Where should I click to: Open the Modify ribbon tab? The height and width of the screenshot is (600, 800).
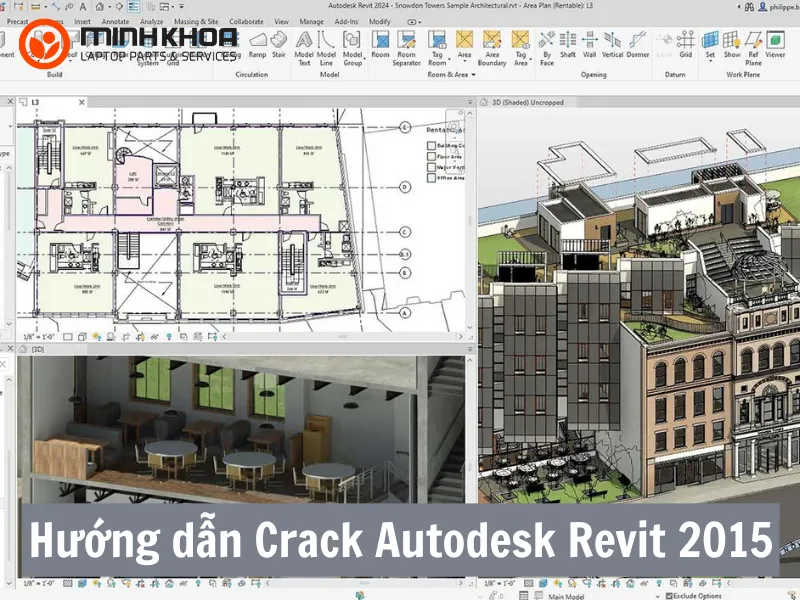(380, 21)
